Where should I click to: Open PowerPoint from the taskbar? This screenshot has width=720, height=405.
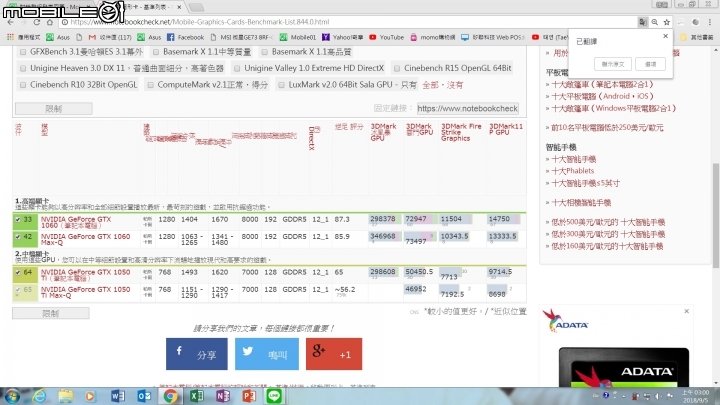coord(249,396)
